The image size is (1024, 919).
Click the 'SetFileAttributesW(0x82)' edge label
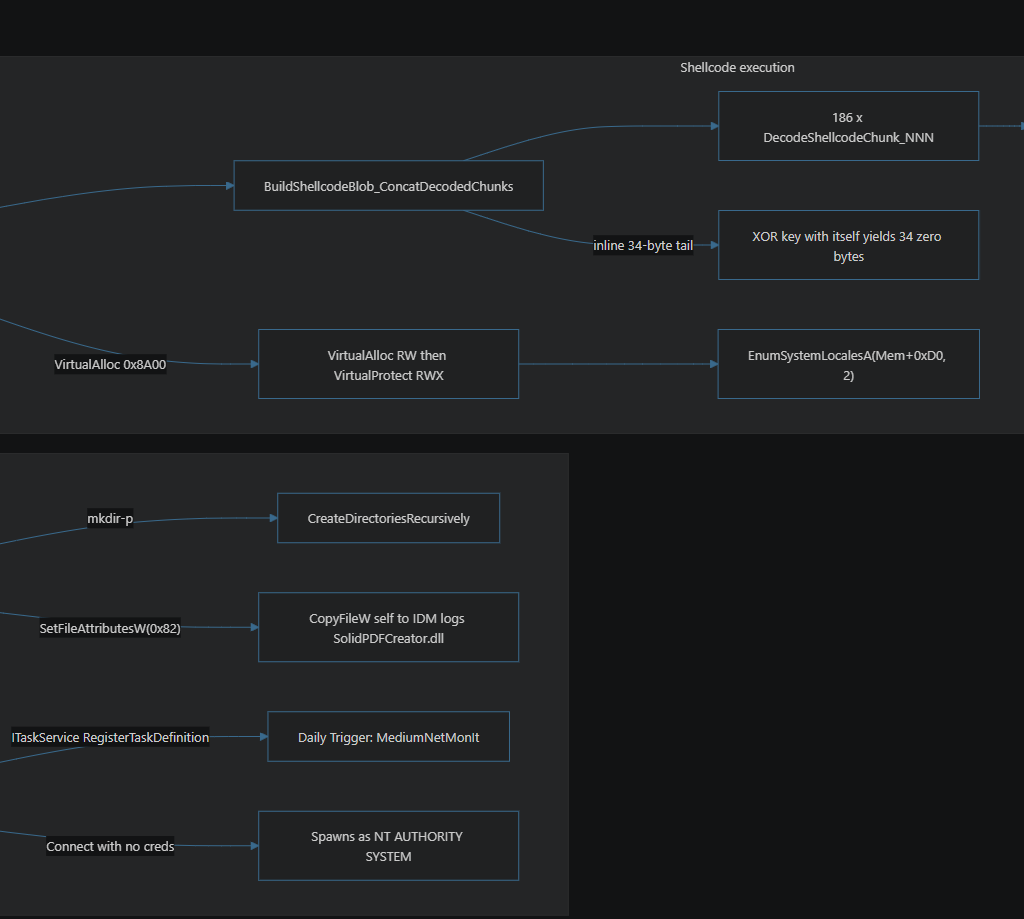tap(110, 628)
